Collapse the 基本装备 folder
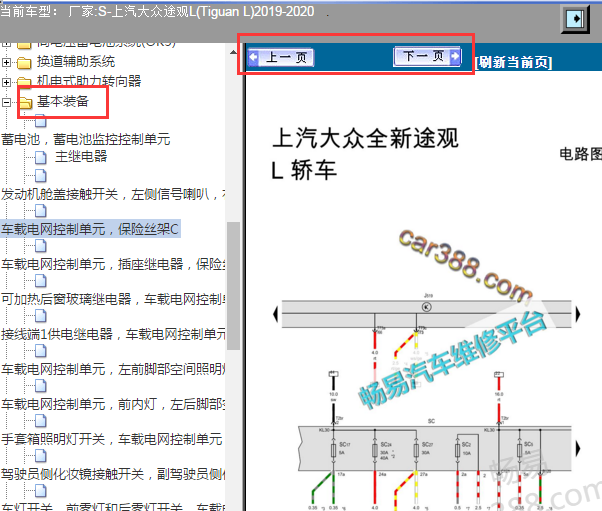Image resolution: width=602 pixels, height=511 pixels. coord(6,102)
